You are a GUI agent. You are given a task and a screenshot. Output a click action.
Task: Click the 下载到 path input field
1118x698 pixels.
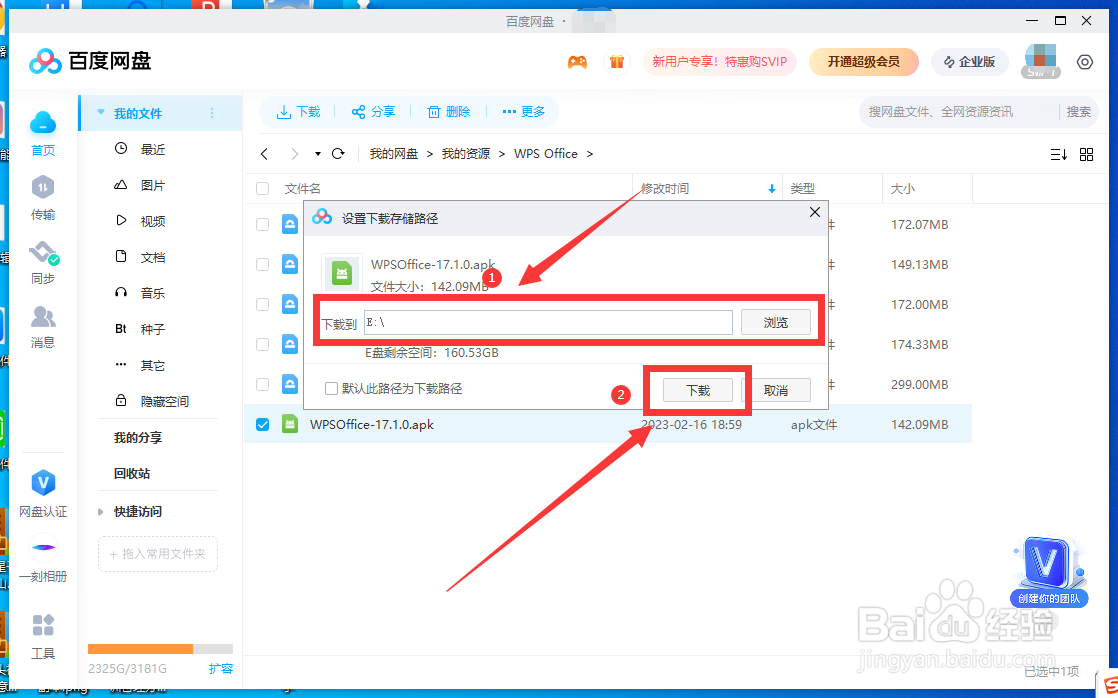coord(548,322)
